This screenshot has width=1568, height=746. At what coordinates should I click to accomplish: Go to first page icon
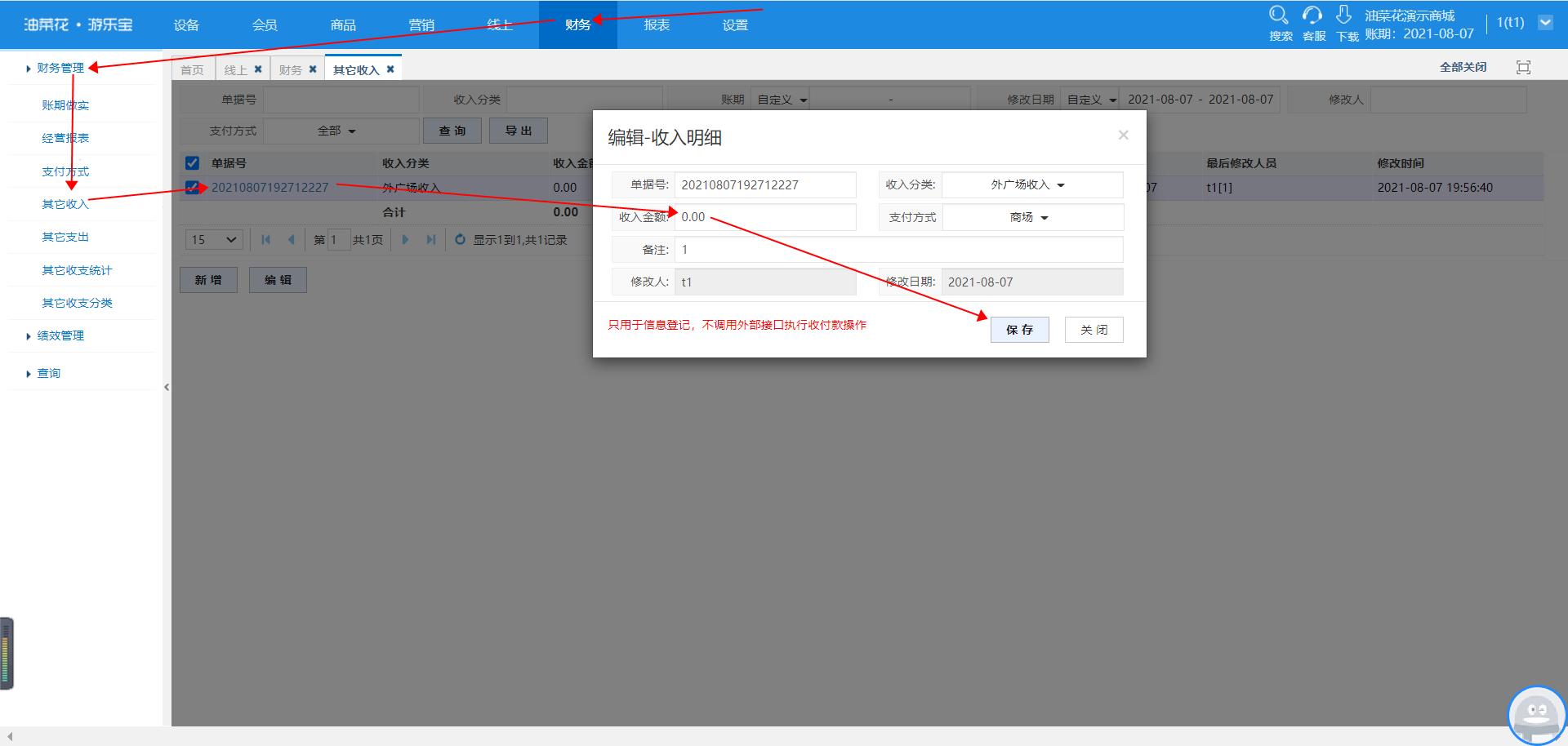coord(265,240)
